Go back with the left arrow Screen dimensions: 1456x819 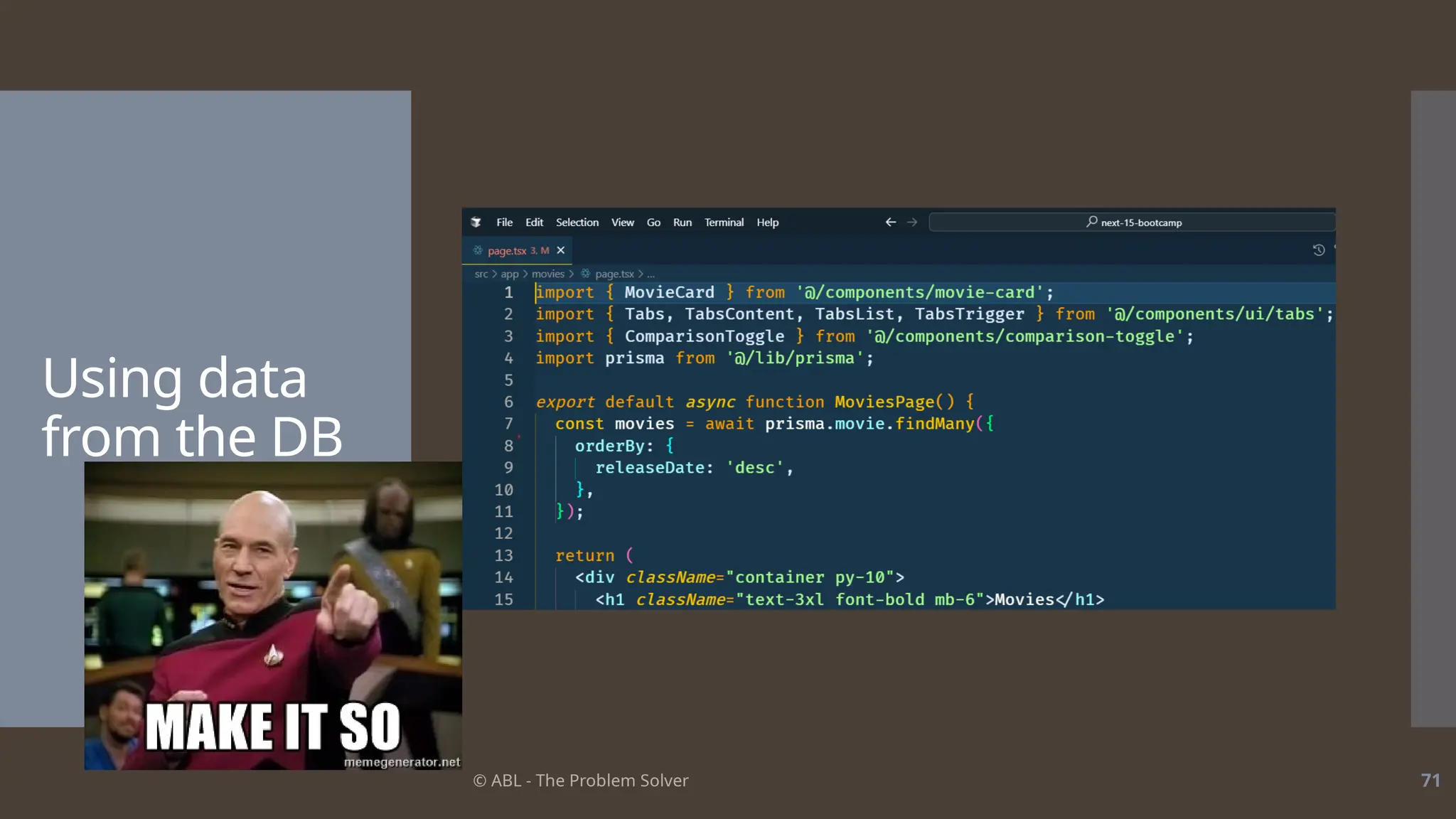point(890,223)
